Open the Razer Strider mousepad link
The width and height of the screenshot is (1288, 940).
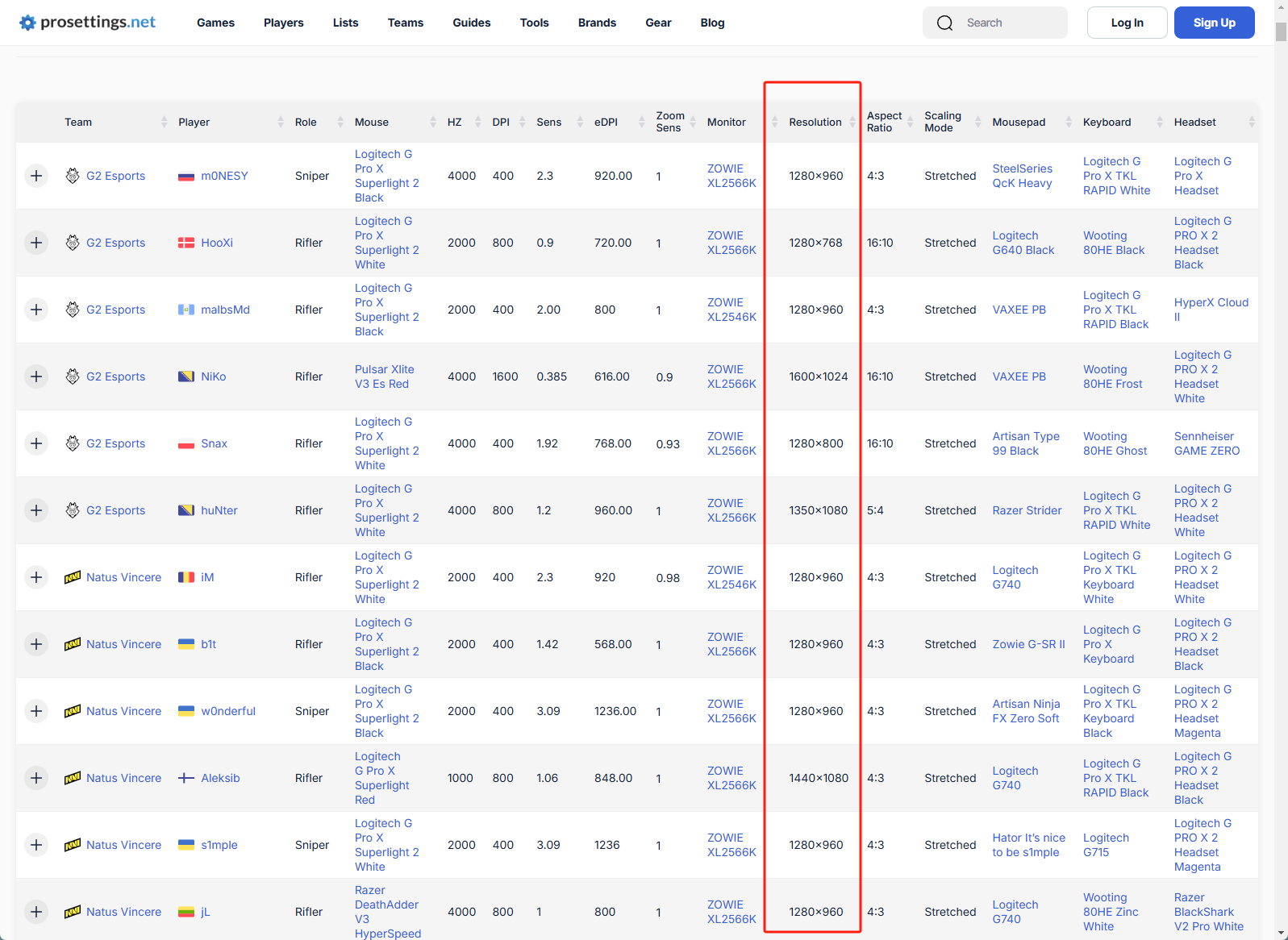[x=1027, y=510]
